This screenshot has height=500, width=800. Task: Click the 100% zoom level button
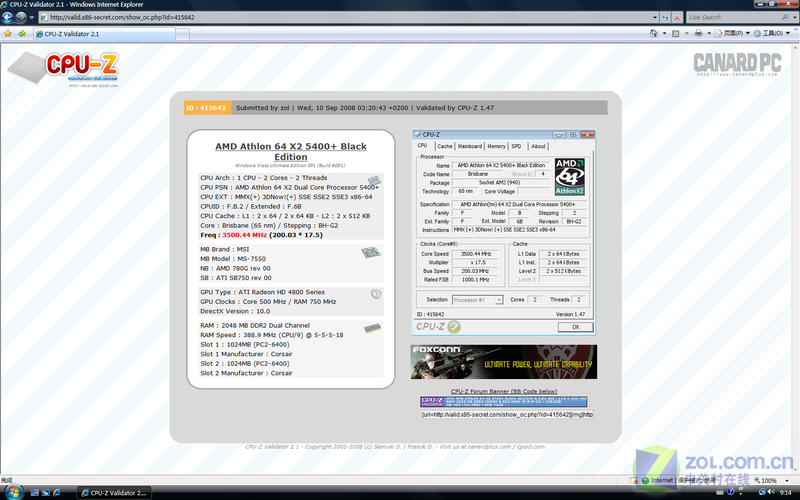pyautogui.click(x=768, y=481)
